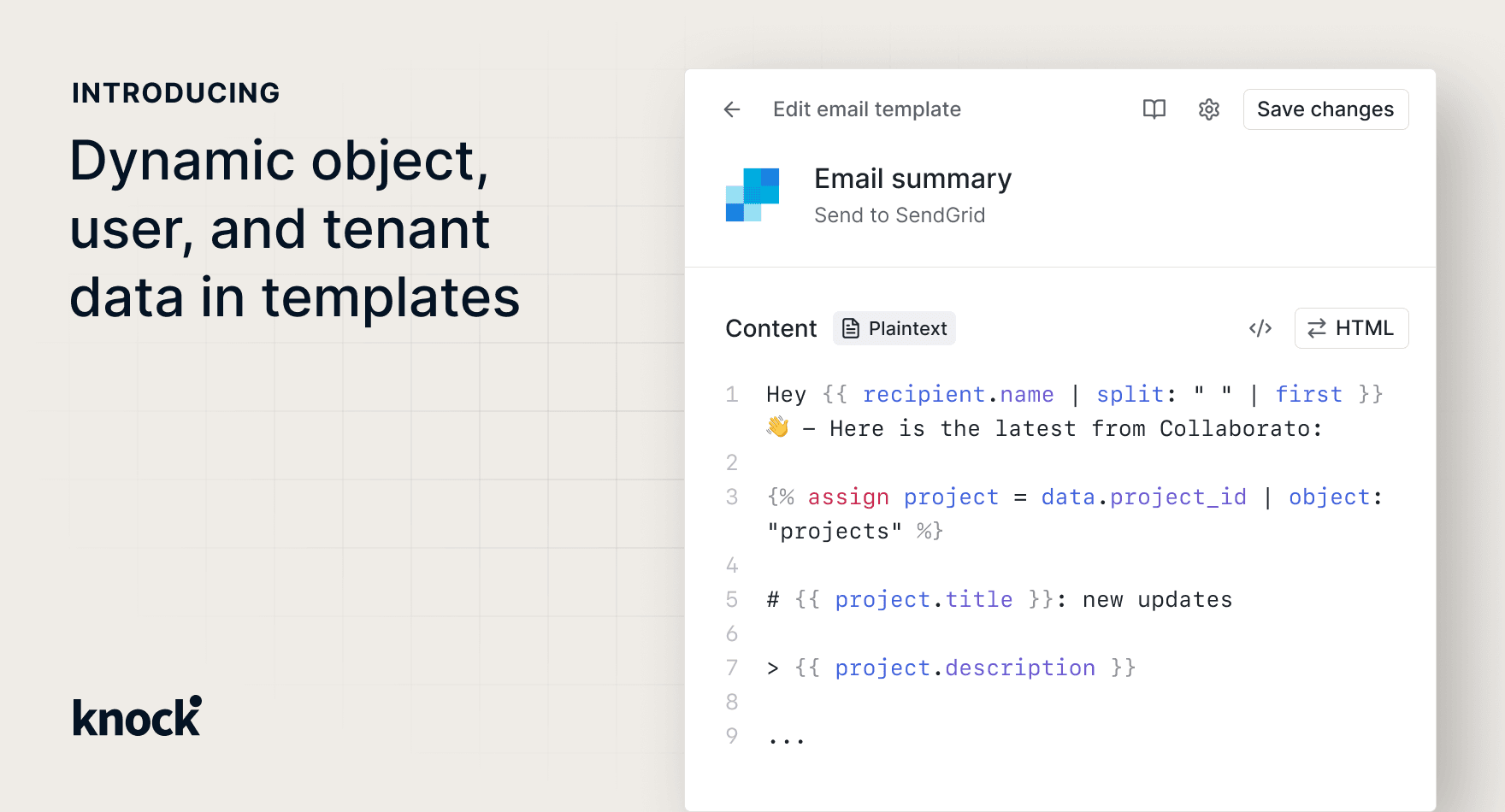Viewport: 1505px width, 812px height.
Task: Click project.description on line 7
Action: click(x=965, y=668)
